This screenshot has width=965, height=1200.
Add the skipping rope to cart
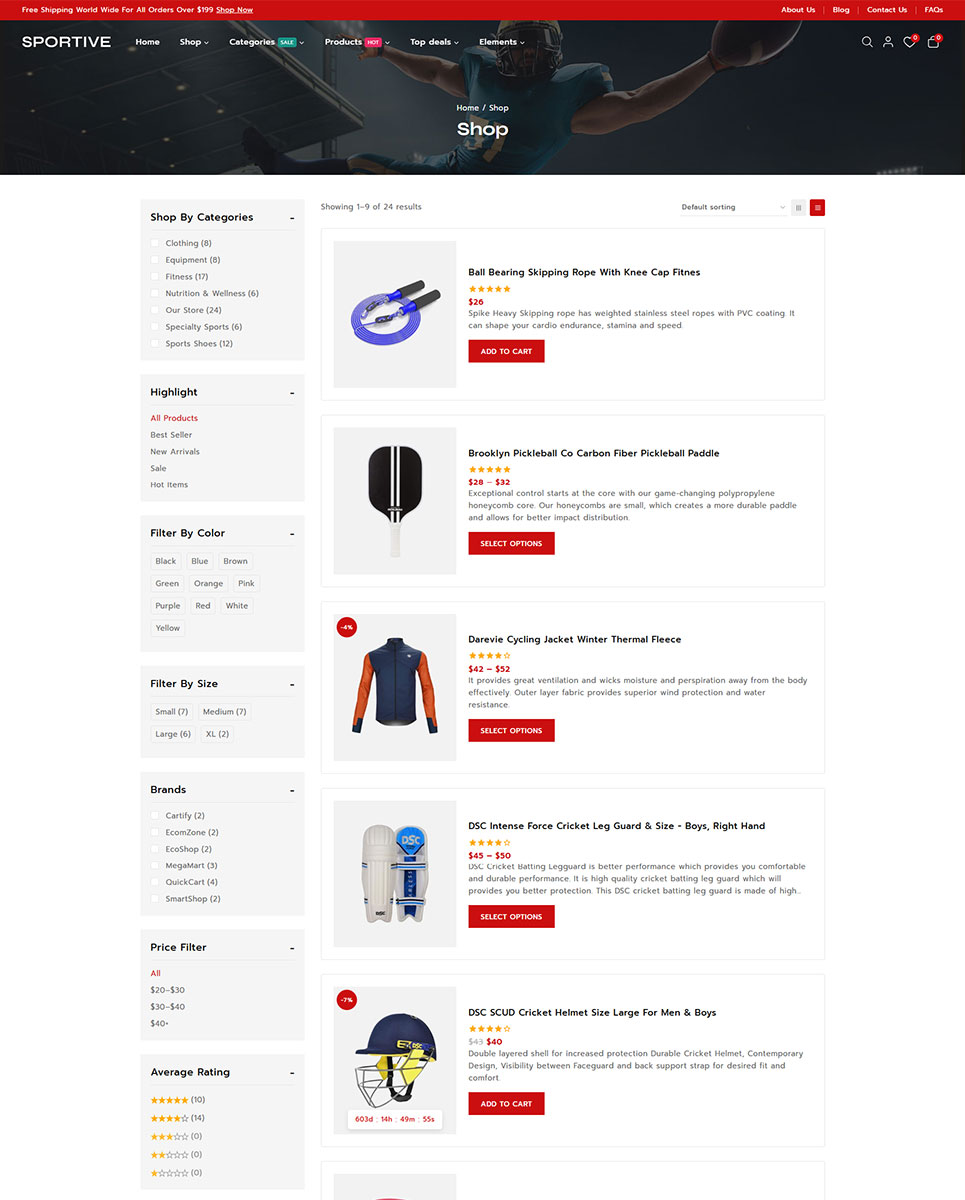[506, 351]
